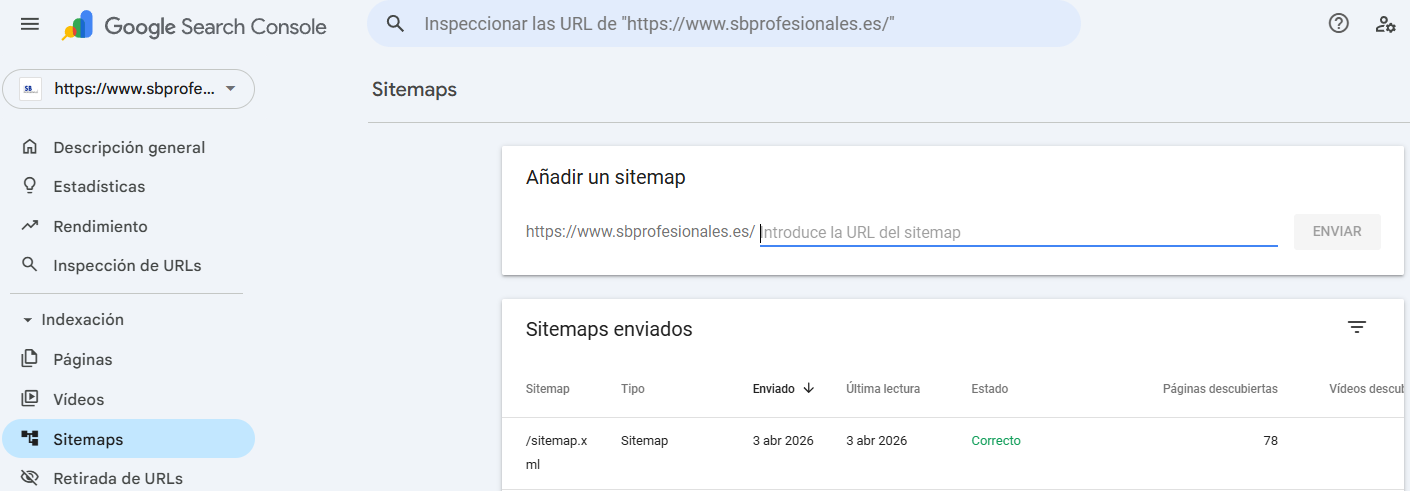
Task: Open the hamburger main menu
Action: pos(30,24)
